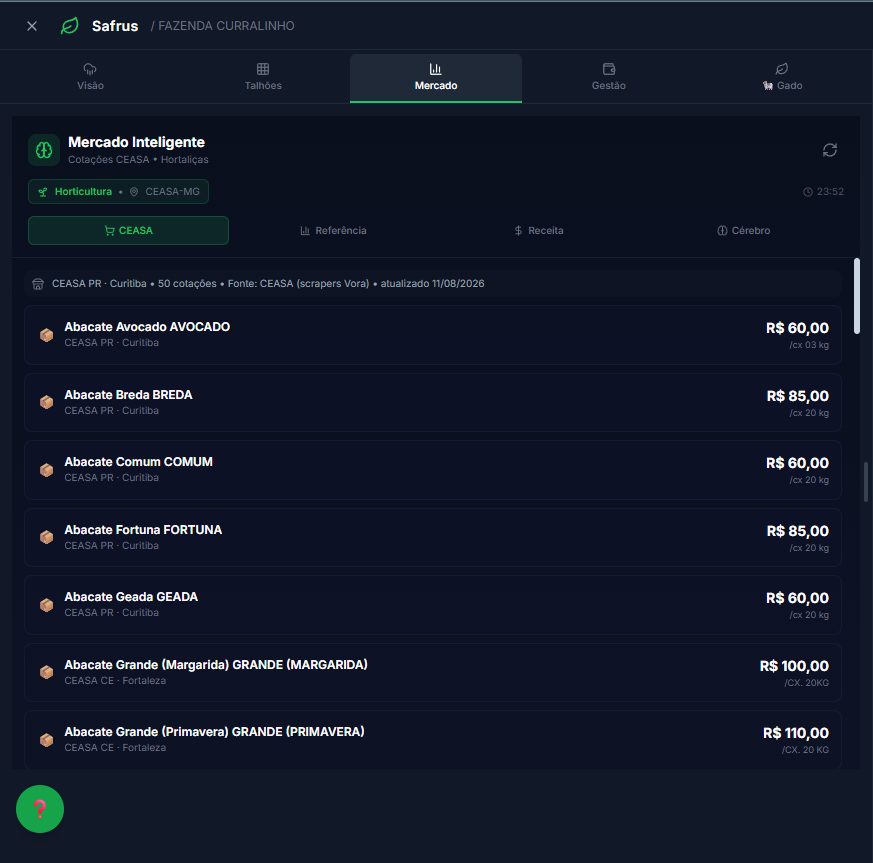
Task: Select the Abacate Comum COMUM row
Action: 433,470
